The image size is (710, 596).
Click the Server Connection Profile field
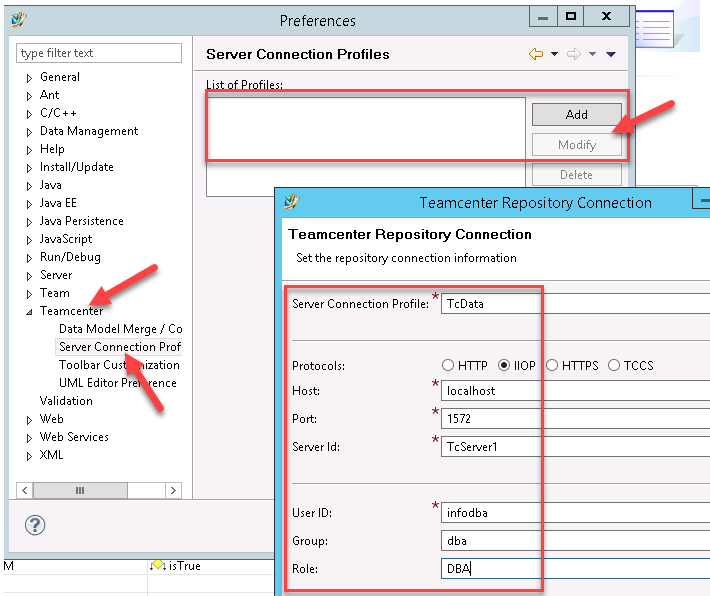click(576, 303)
